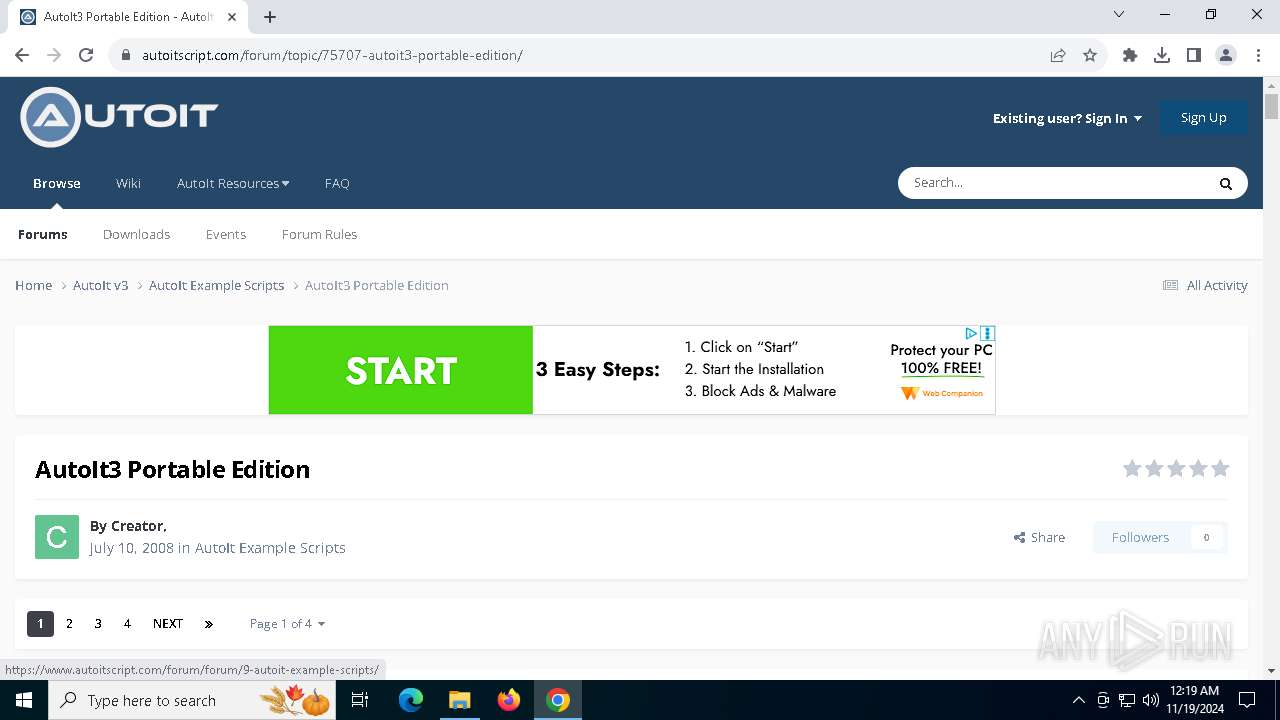This screenshot has height=720, width=1280.
Task: Click the Chrome taskbar icon
Action: pos(558,700)
